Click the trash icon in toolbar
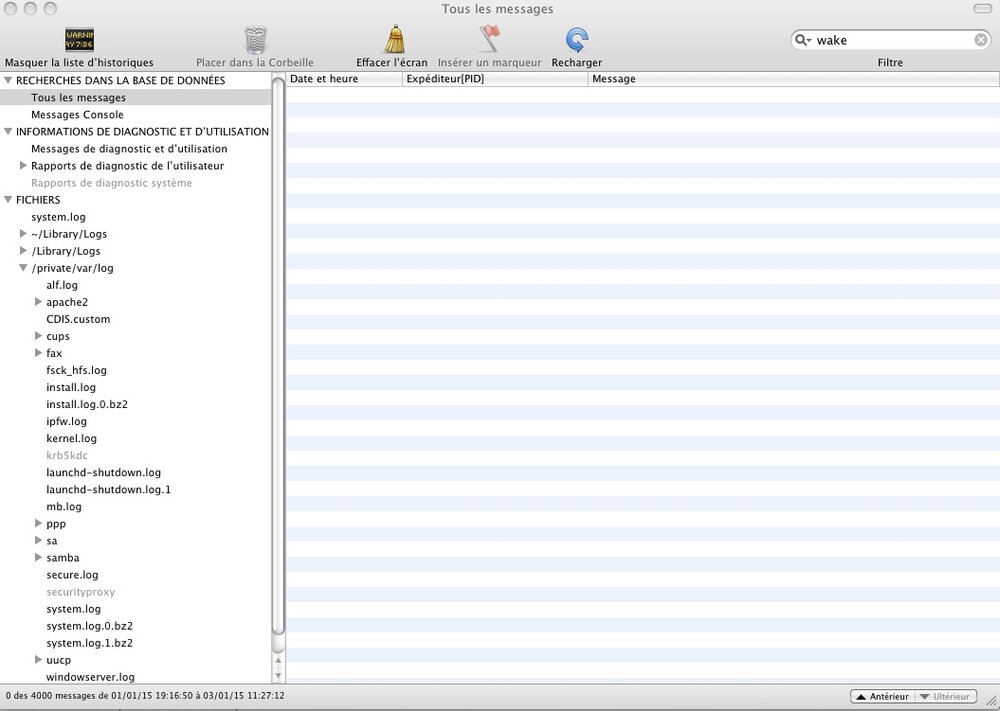The image size is (1000, 711). pyautogui.click(x=255, y=40)
